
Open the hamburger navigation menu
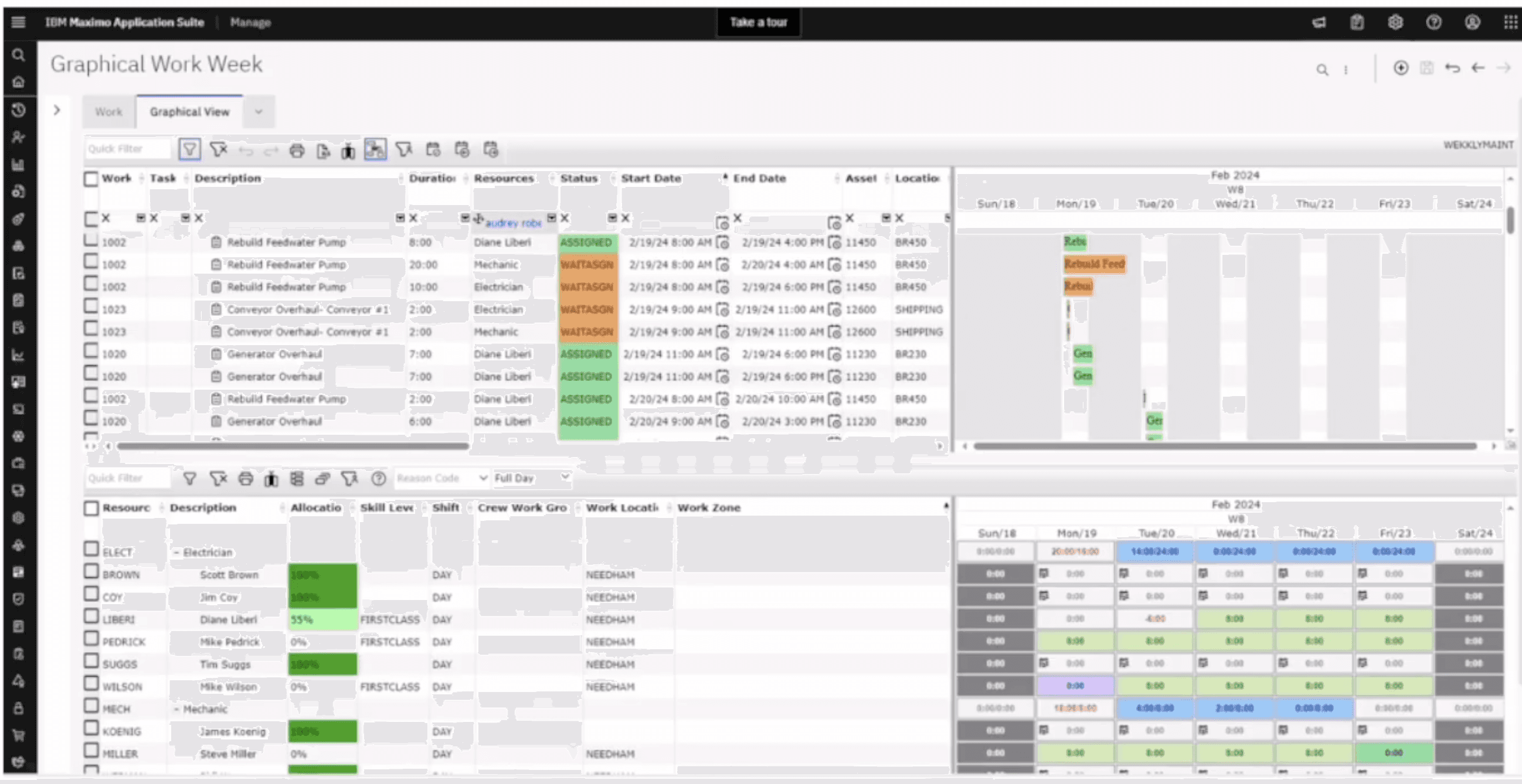click(x=18, y=22)
